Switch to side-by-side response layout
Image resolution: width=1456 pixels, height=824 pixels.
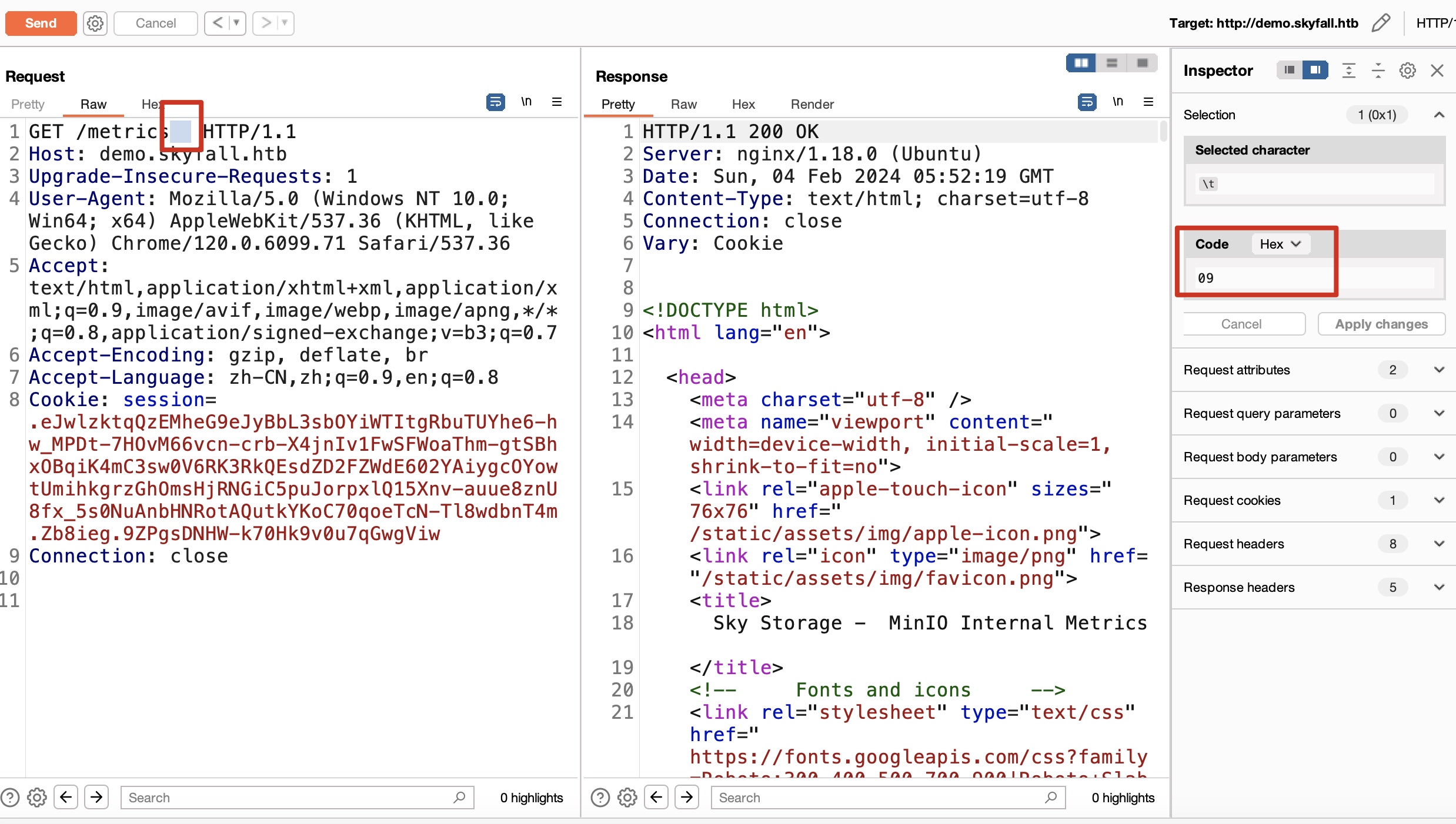(1081, 63)
